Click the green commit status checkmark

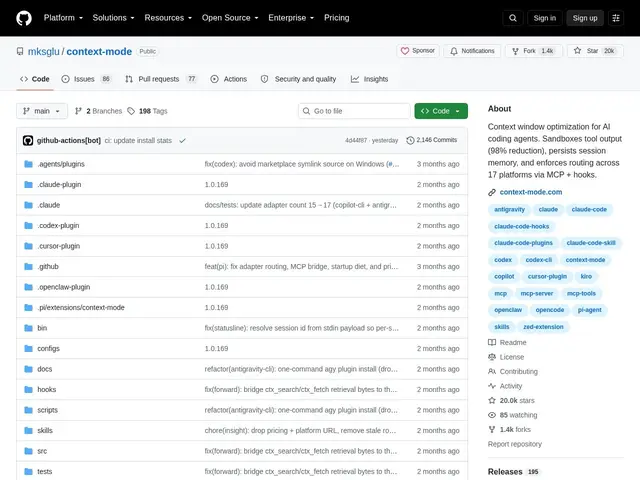pyautogui.click(x=182, y=140)
